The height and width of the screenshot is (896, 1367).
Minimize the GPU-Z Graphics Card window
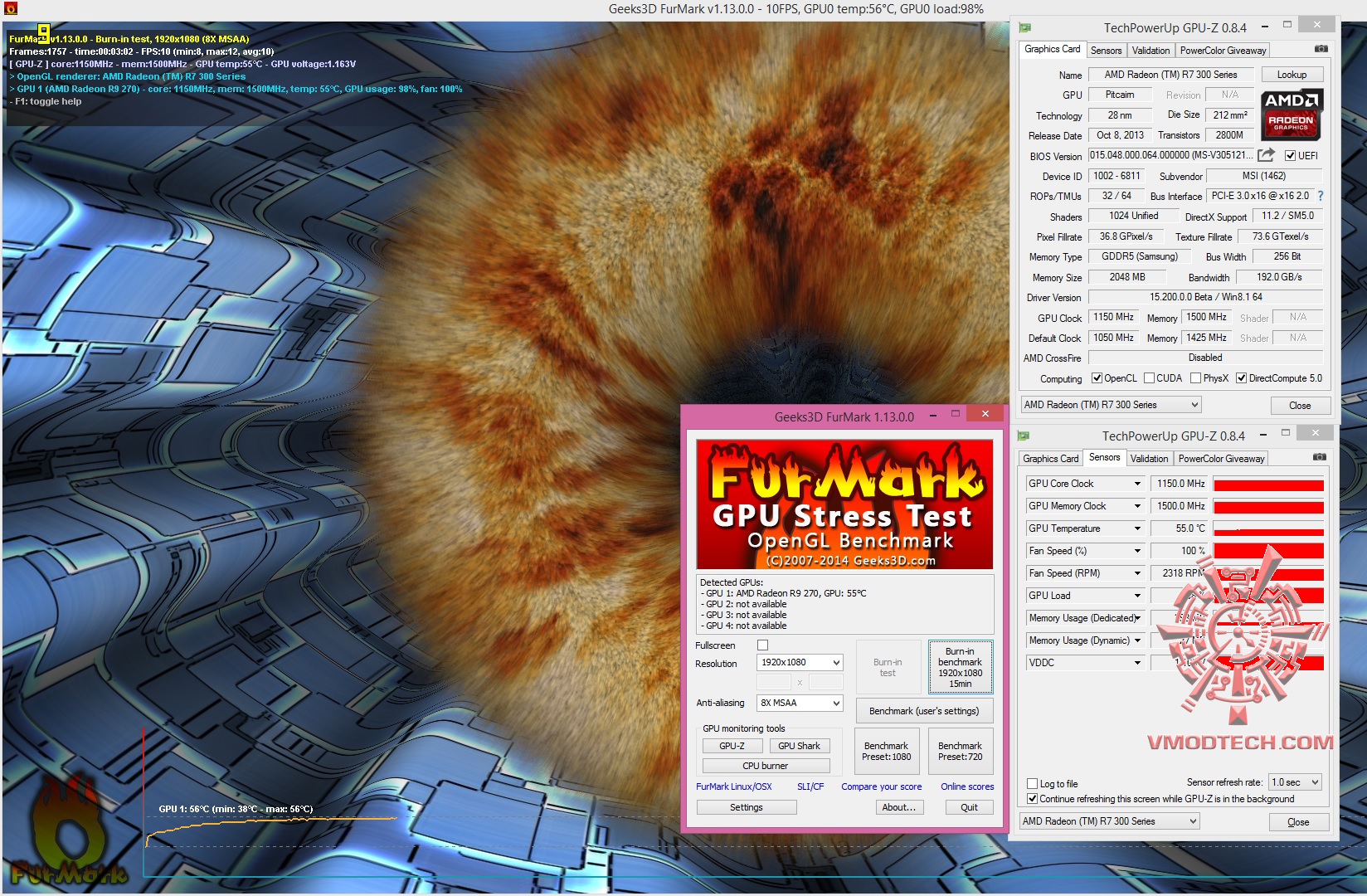[x=1263, y=25]
